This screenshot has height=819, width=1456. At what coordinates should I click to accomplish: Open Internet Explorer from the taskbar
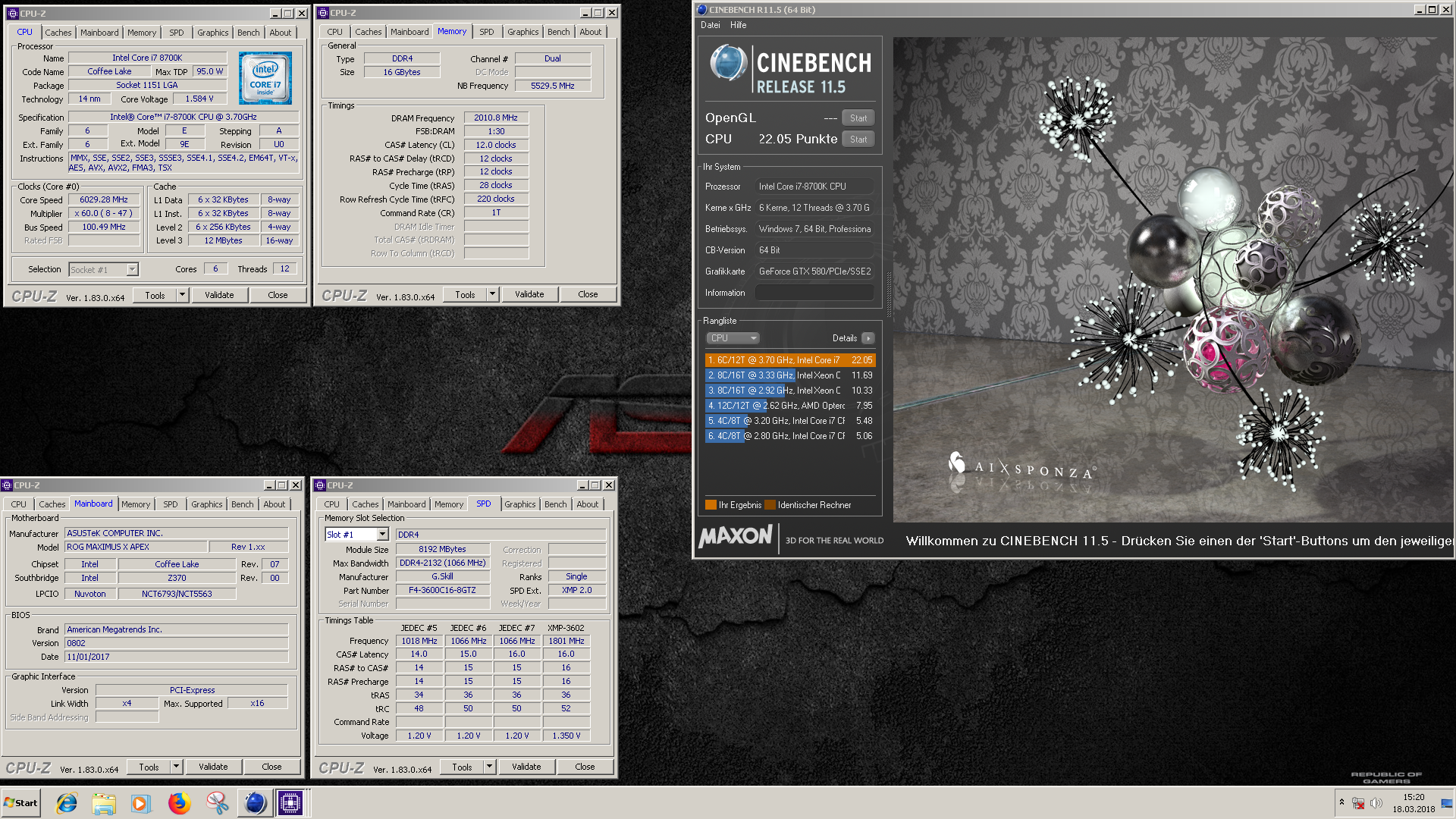point(67,803)
